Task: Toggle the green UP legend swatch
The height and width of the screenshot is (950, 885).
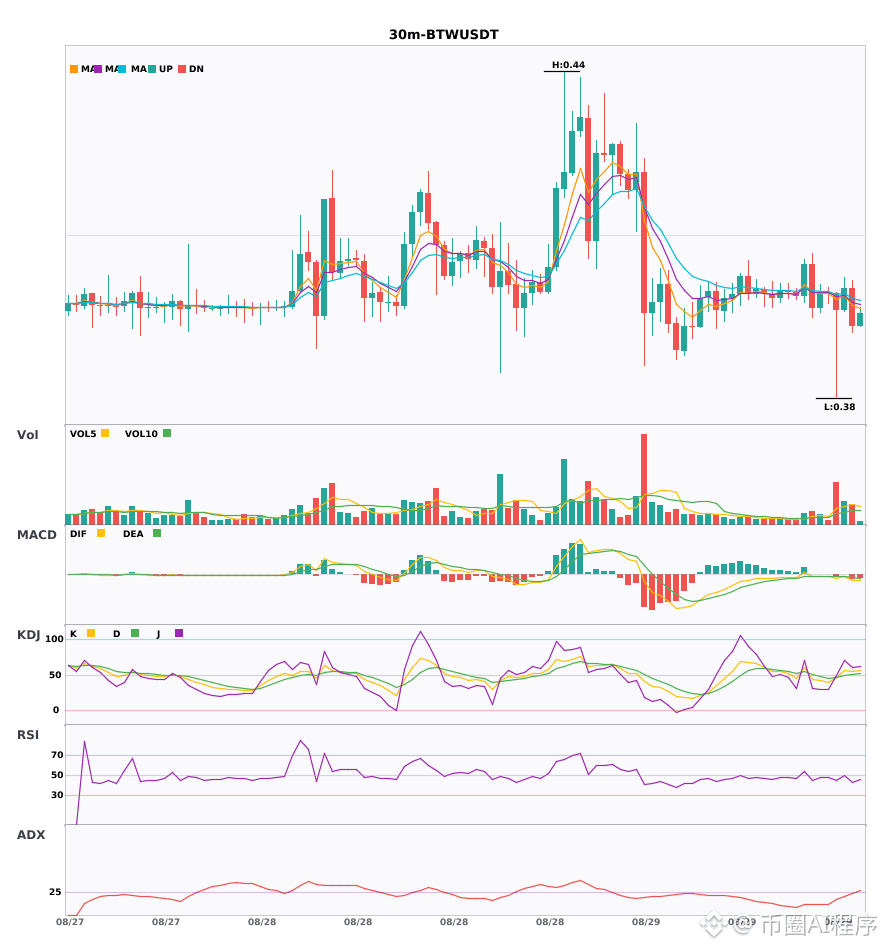Action: pos(152,69)
